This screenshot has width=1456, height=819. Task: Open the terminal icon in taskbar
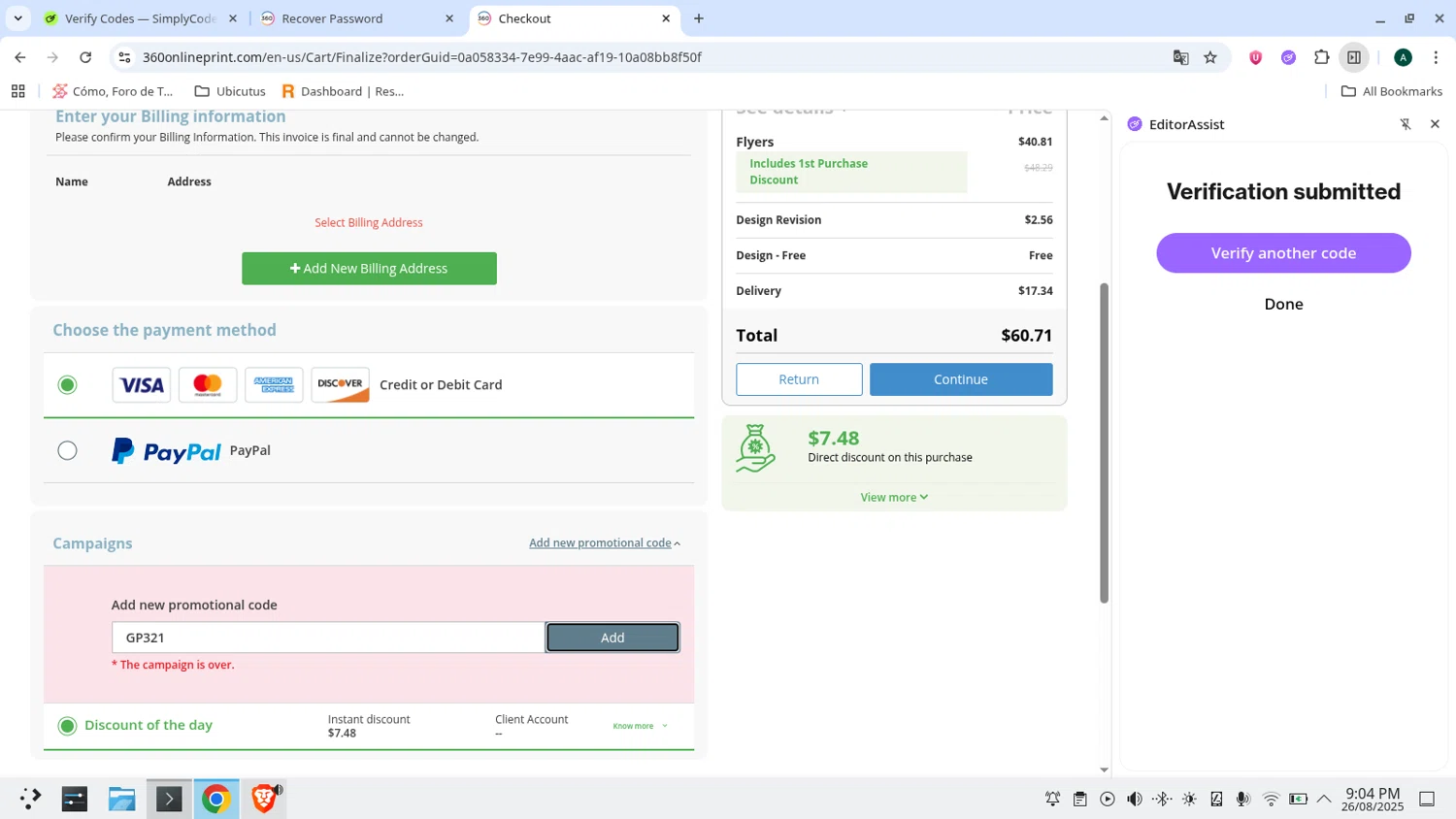[x=169, y=799]
